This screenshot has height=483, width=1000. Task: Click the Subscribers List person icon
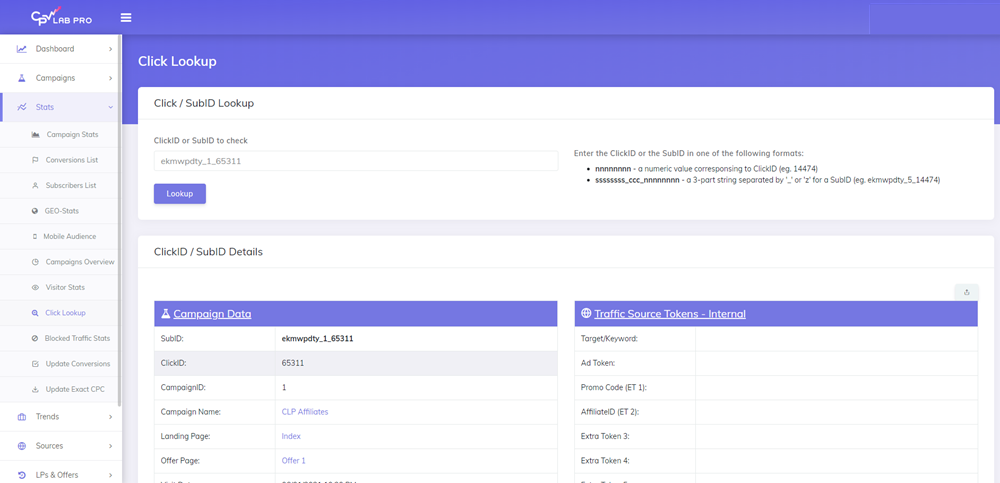pyautogui.click(x=35, y=186)
